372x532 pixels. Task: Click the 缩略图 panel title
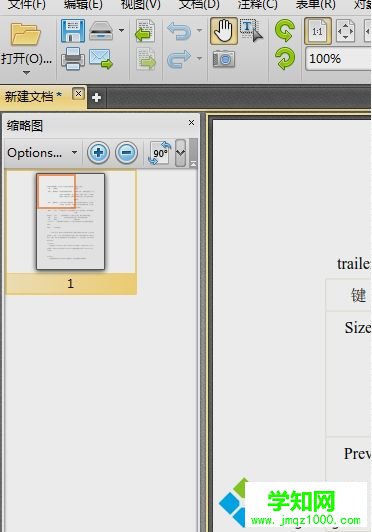click(24, 126)
